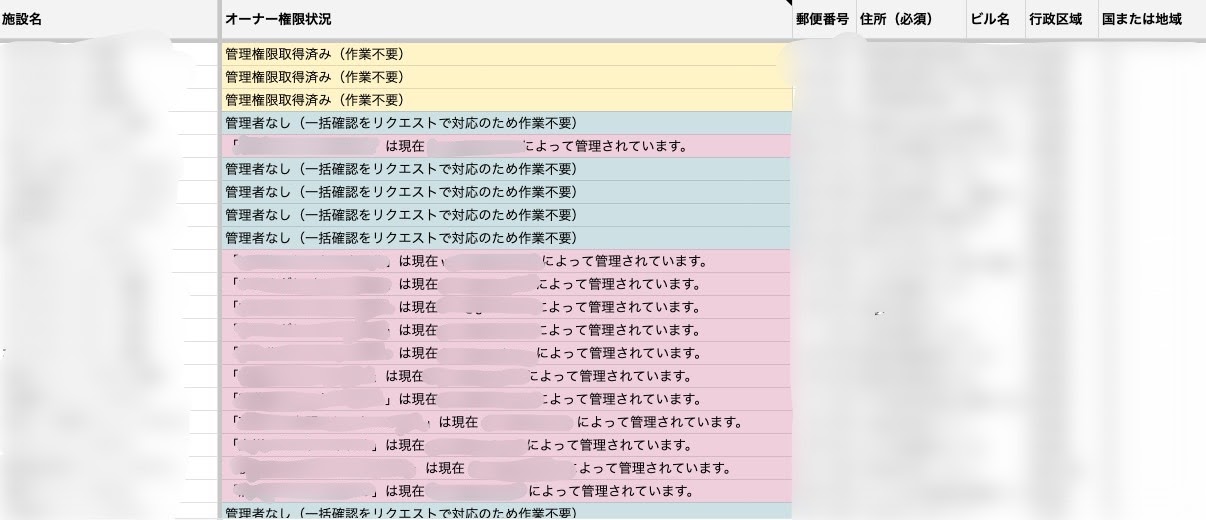Click the 郵便番号 column header

tap(823, 19)
